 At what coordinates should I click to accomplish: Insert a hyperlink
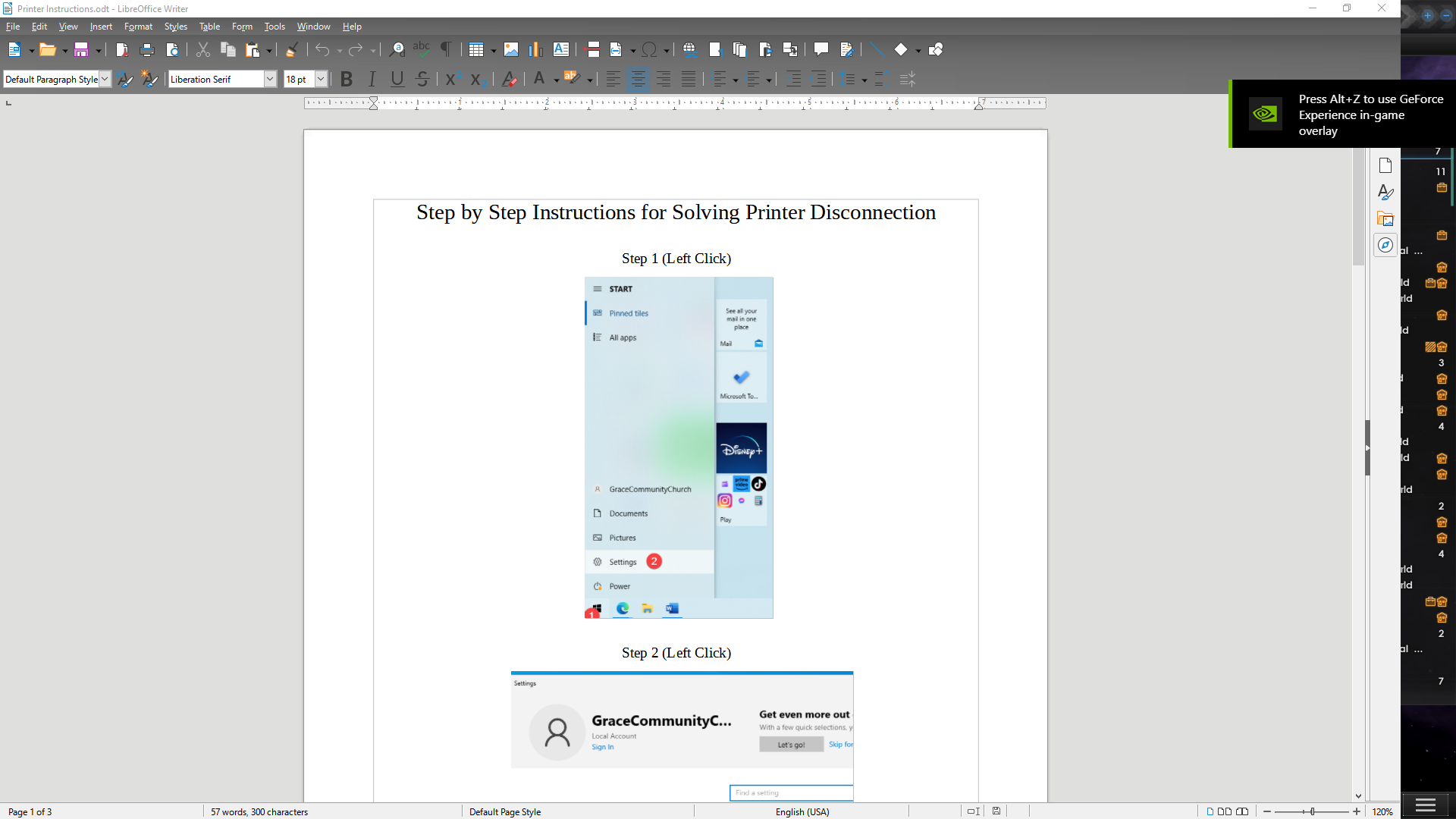689,50
